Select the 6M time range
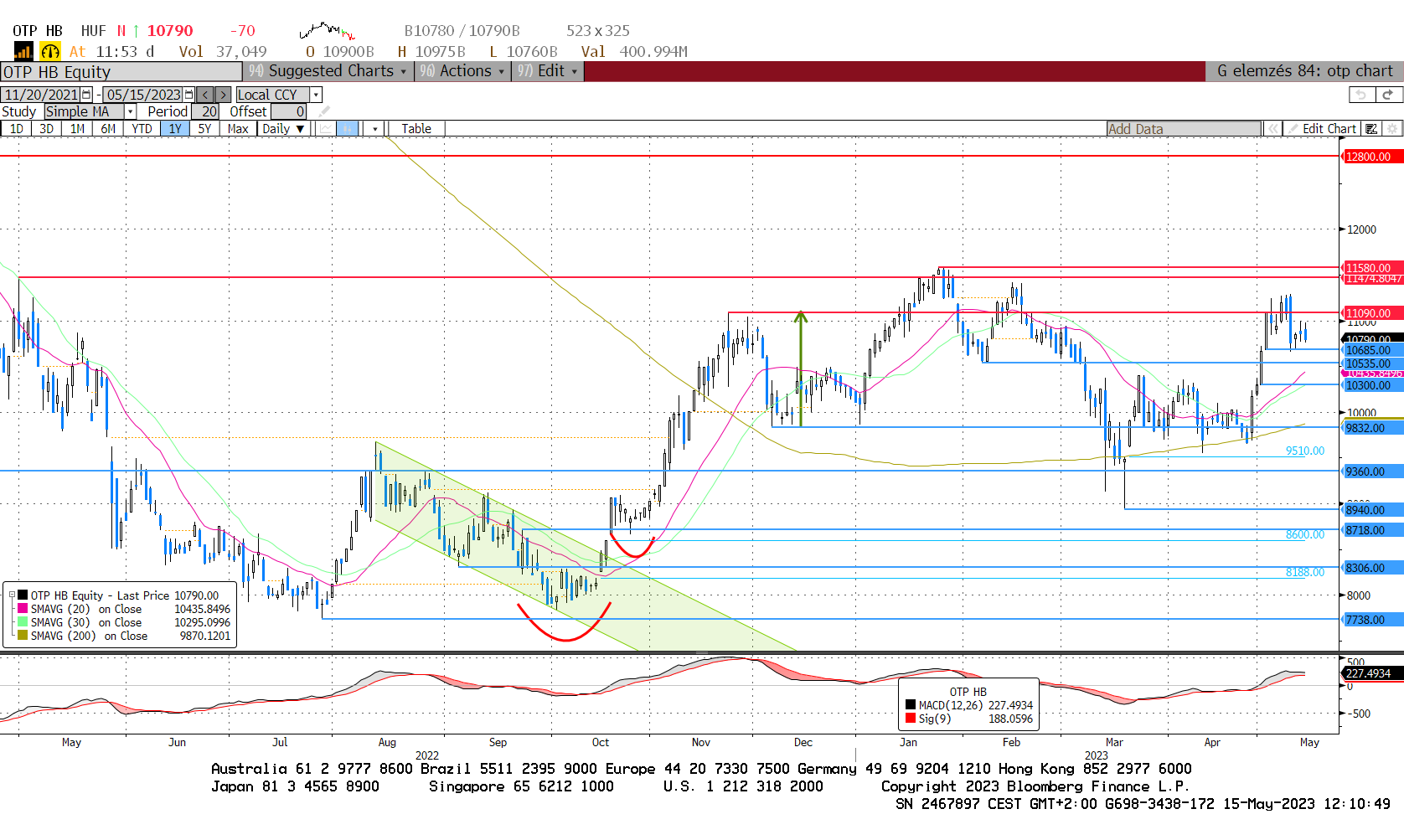Image resolution: width=1404 pixels, height=840 pixels. point(108,129)
